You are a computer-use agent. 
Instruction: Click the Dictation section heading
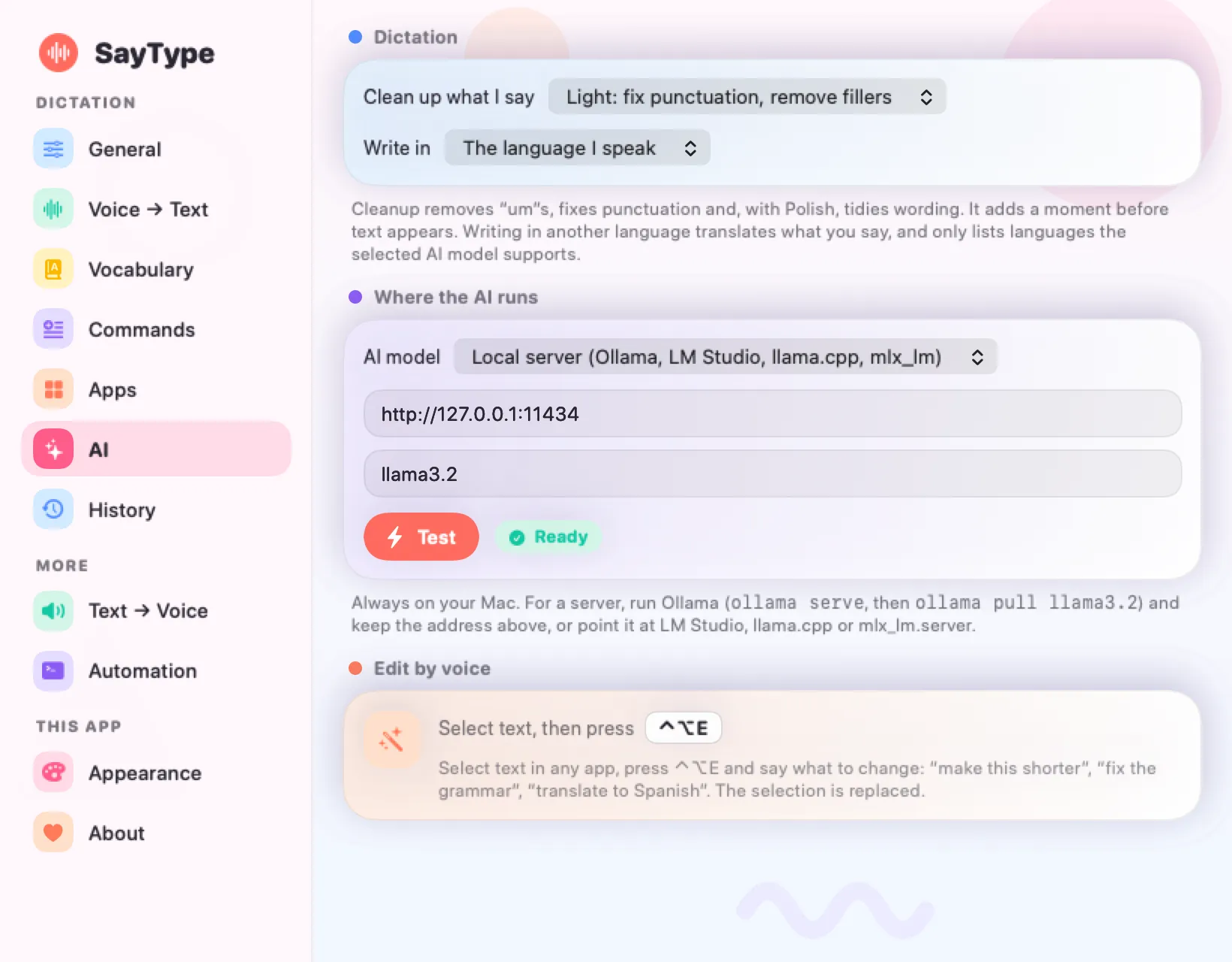pyautogui.click(x=415, y=37)
